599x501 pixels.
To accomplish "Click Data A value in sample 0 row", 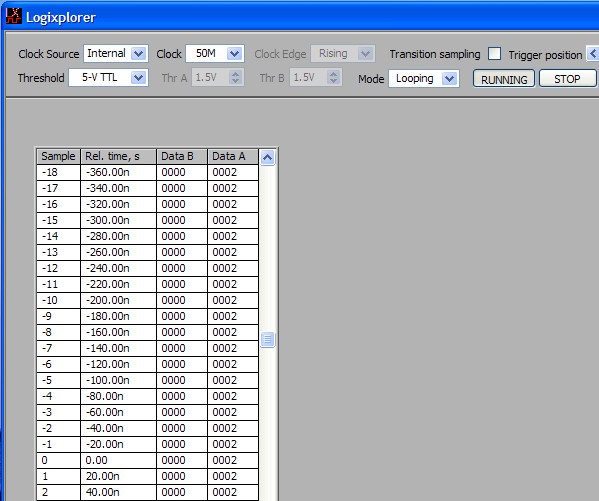I will click(x=233, y=460).
